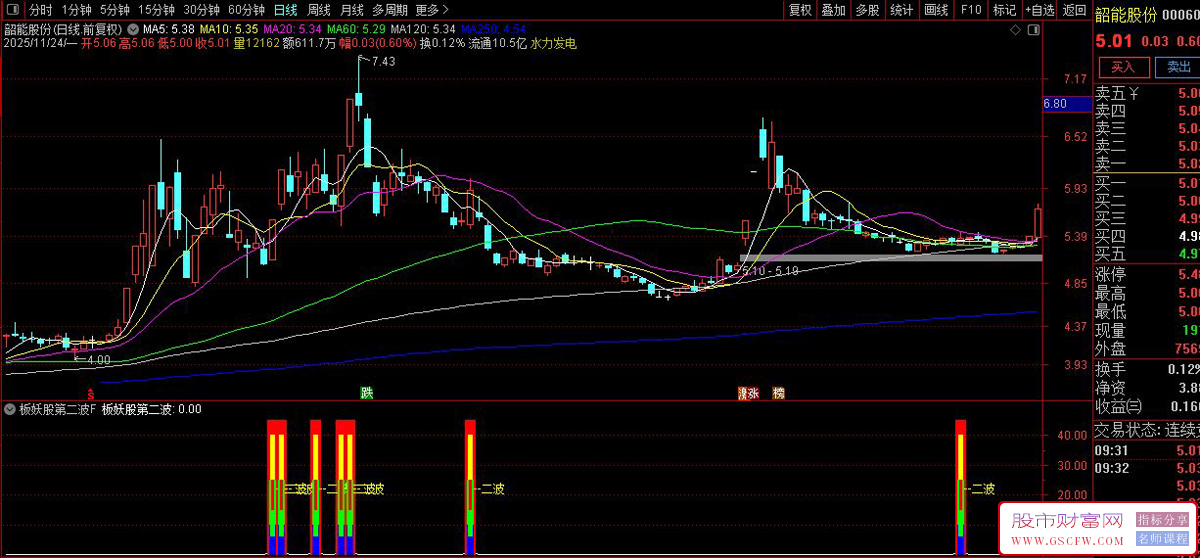
Task: Click the 返回 back button
Action: (1074, 10)
